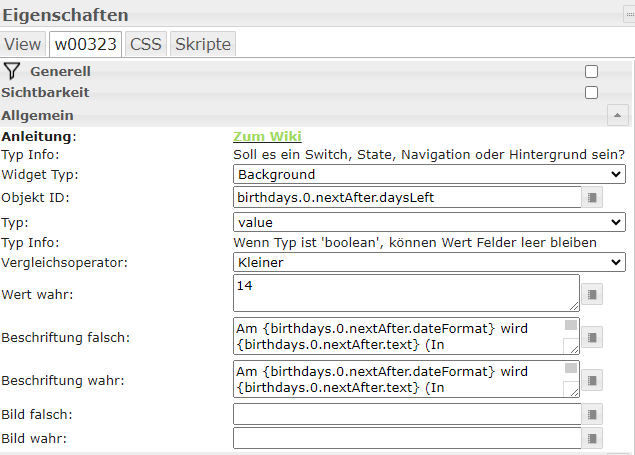Open the Vergleichsoperator dropdown
The image size is (635, 455).
429,262
